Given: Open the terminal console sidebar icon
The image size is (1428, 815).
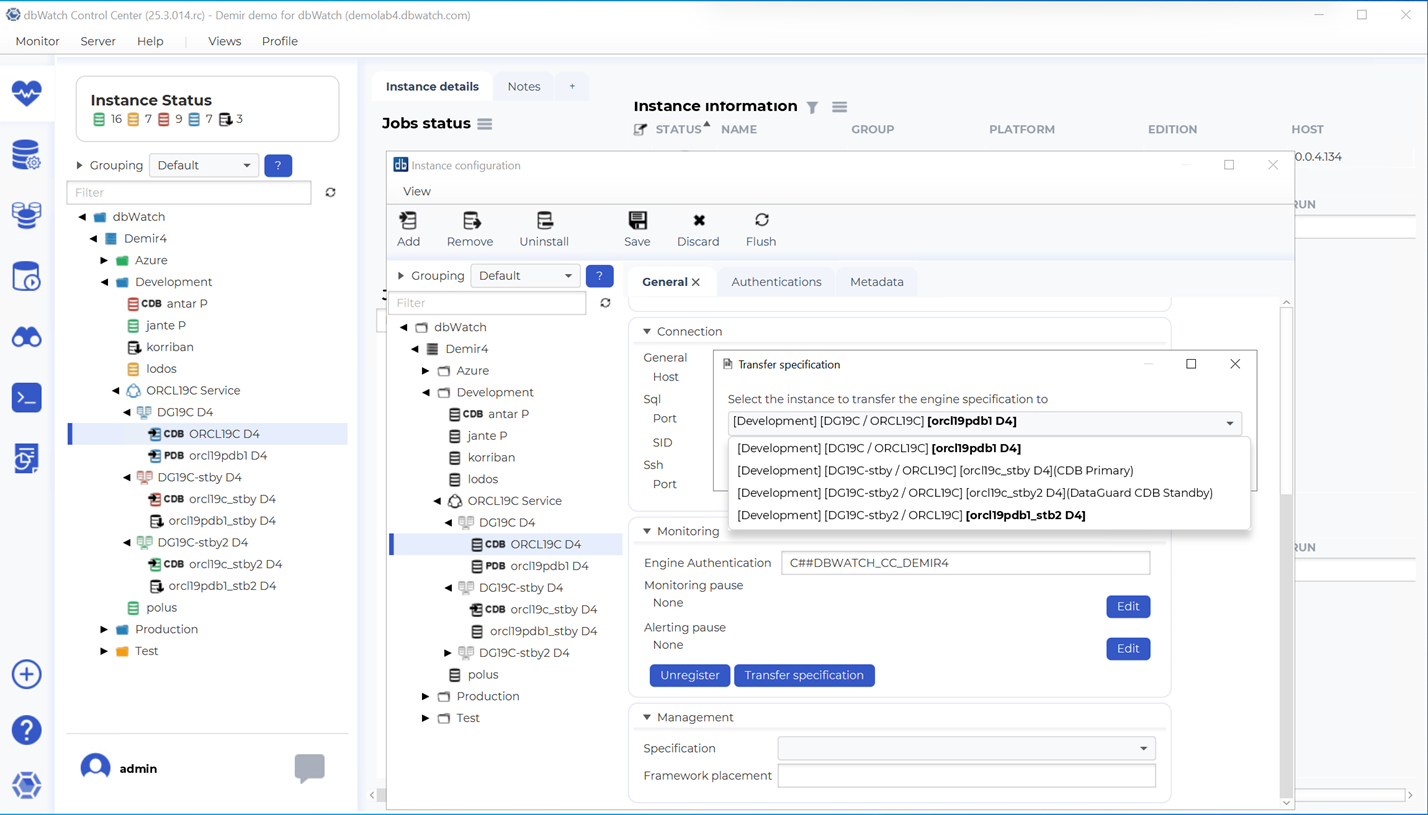Looking at the screenshot, I should click(27, 397).
